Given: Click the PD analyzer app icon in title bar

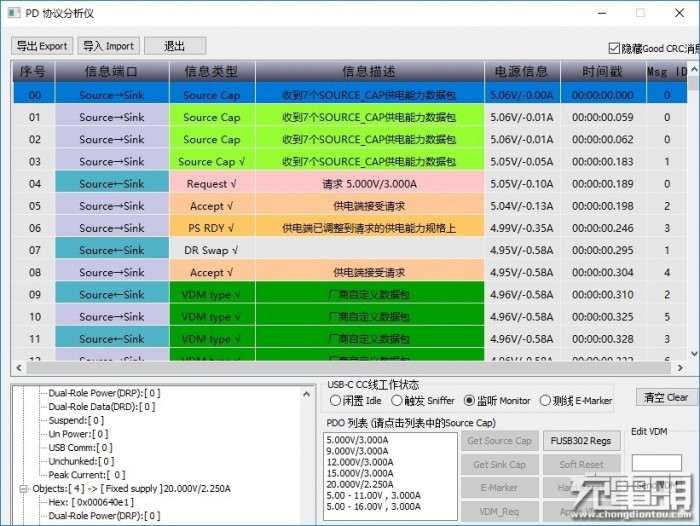Looking at the screenshot, I should (11, 12).
